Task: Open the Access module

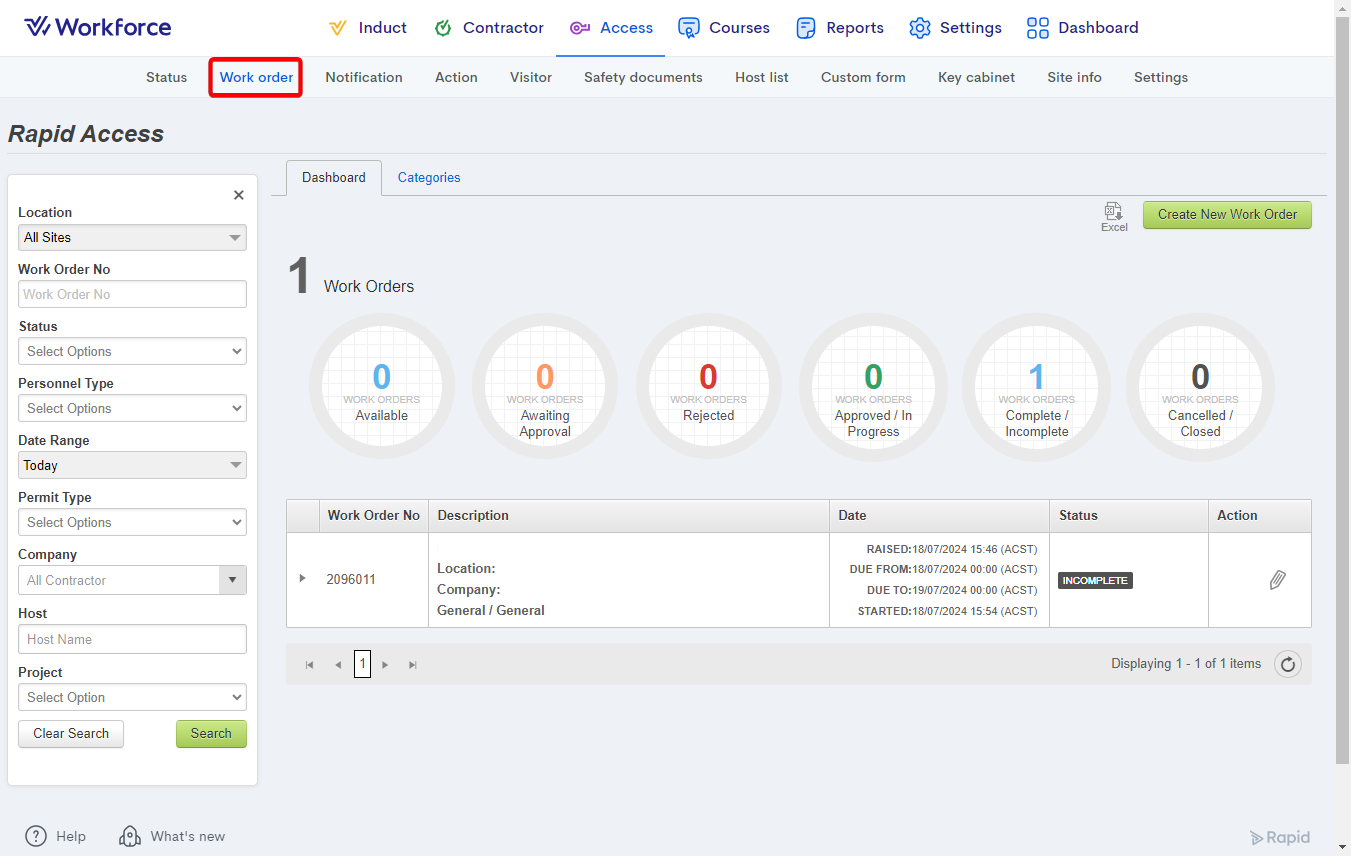Action: pyautogui.click(x=611, y=28)
